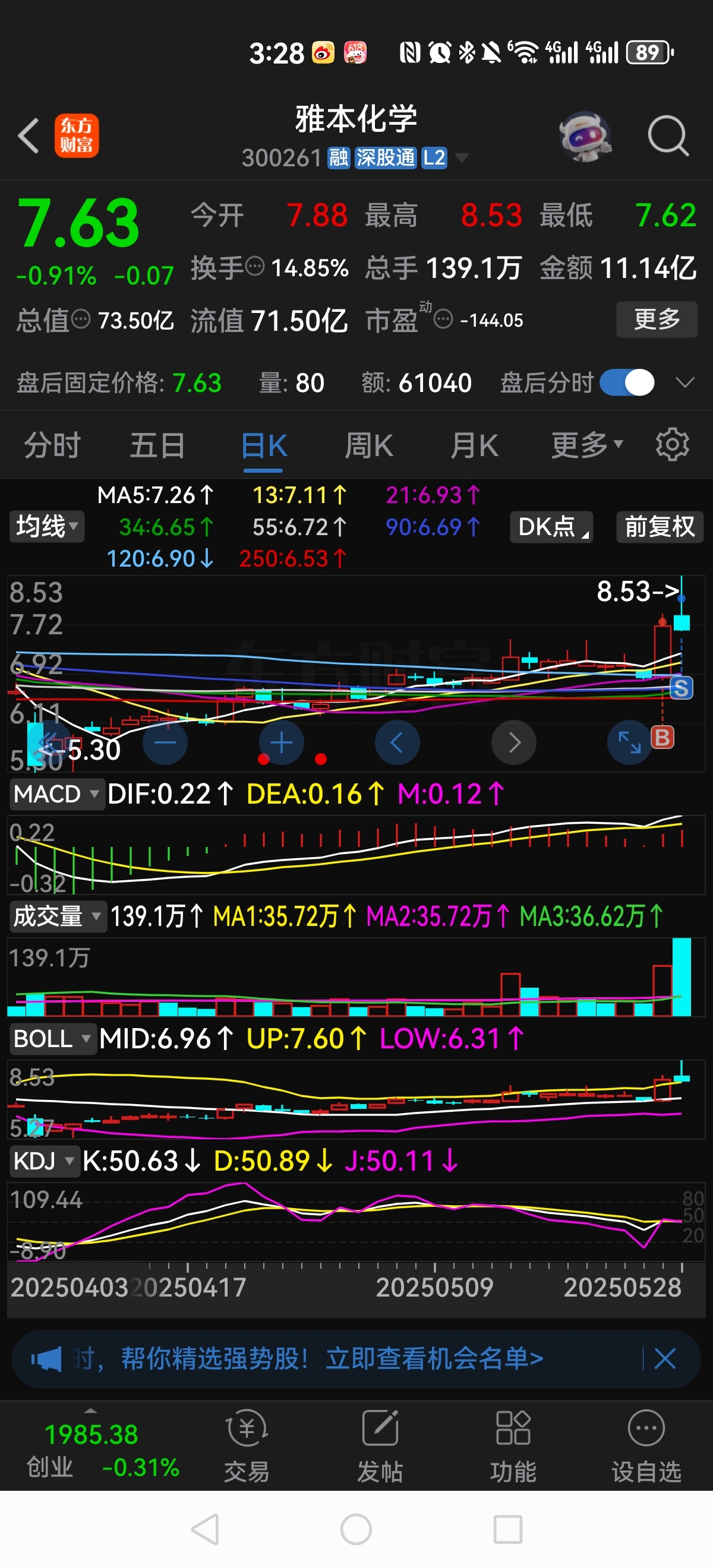713x1568 pixels.
Task: Expand stock title dropdown triangle
Action: click(462, 158)
